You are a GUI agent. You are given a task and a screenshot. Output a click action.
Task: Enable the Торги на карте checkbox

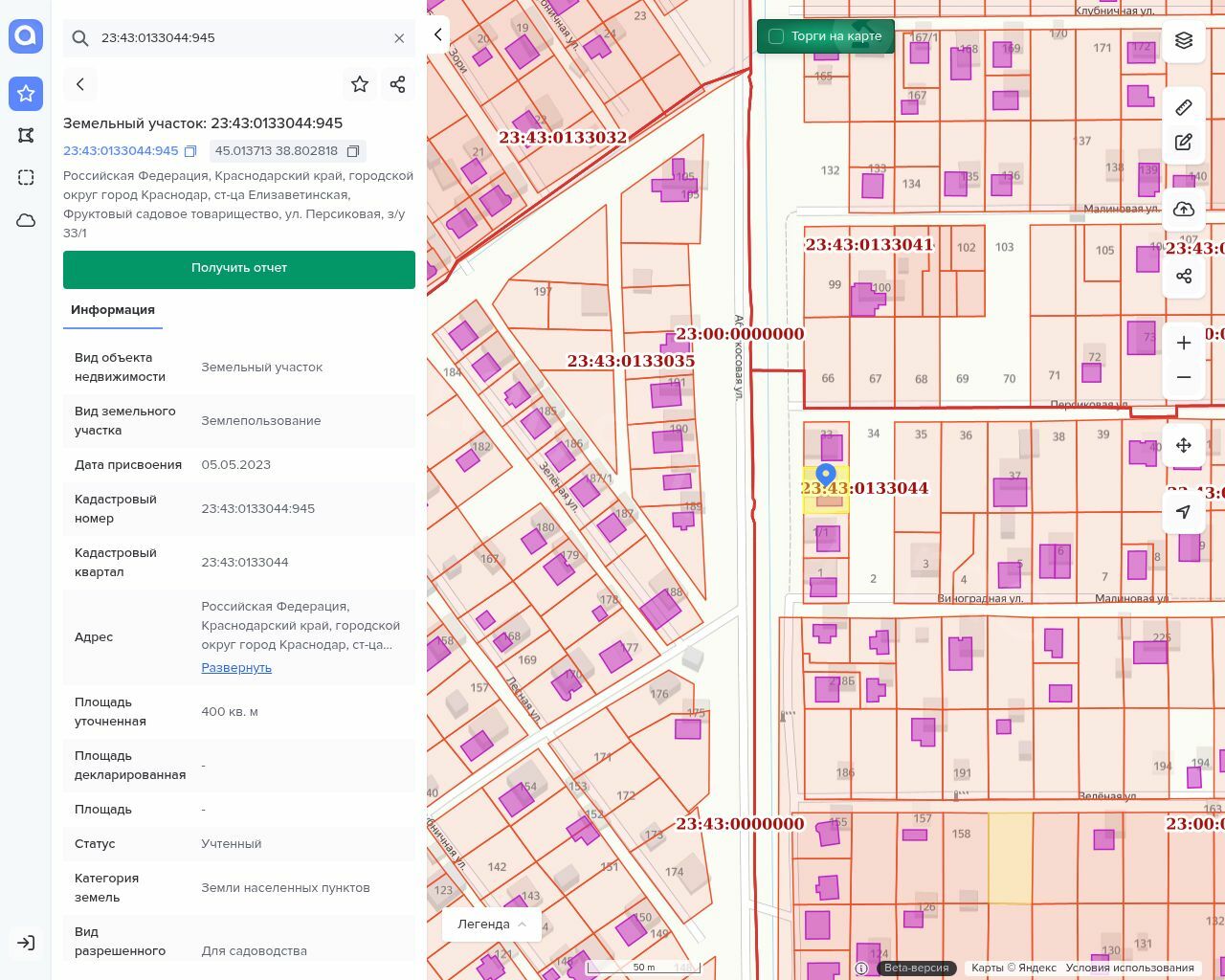[776, 36]
